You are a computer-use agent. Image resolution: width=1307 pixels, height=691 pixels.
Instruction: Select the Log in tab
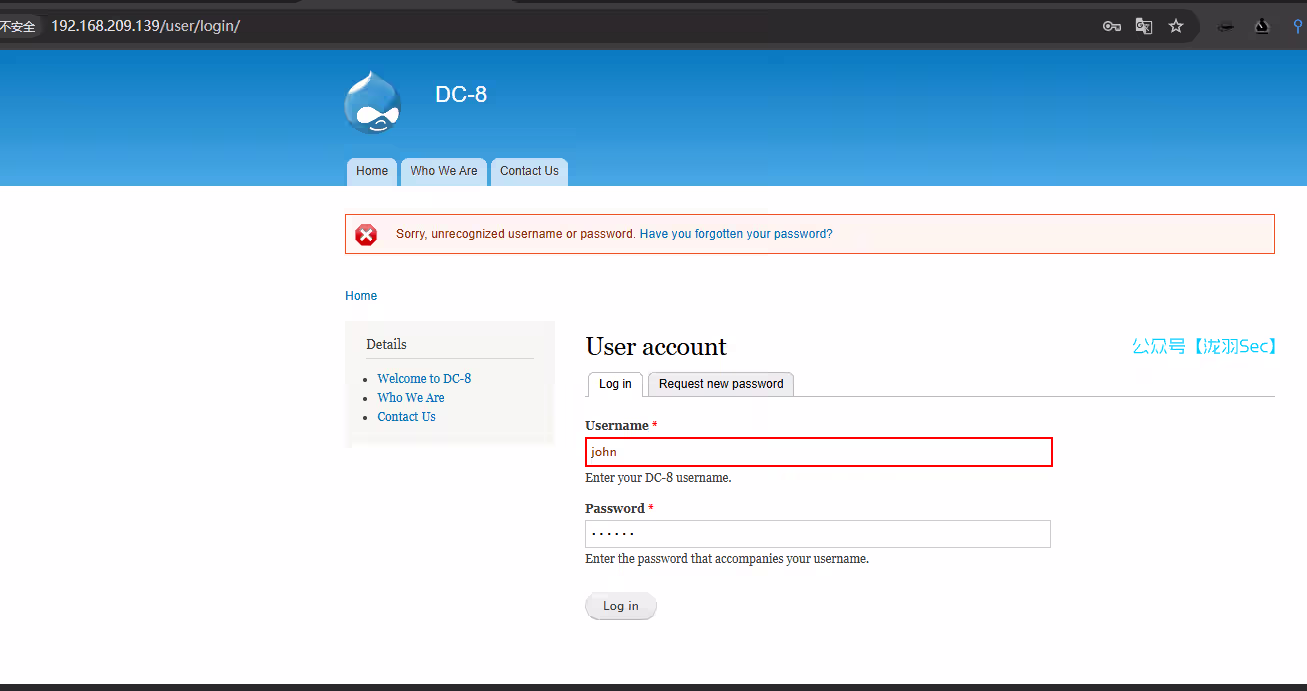(615, 384)
